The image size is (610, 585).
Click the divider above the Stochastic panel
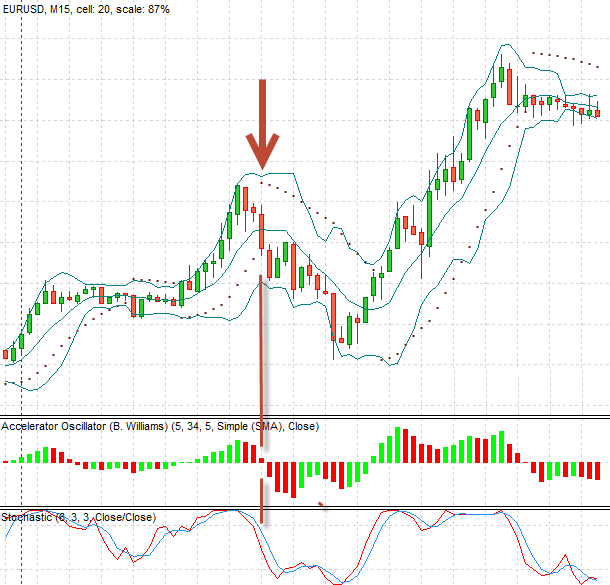point(305,508)
